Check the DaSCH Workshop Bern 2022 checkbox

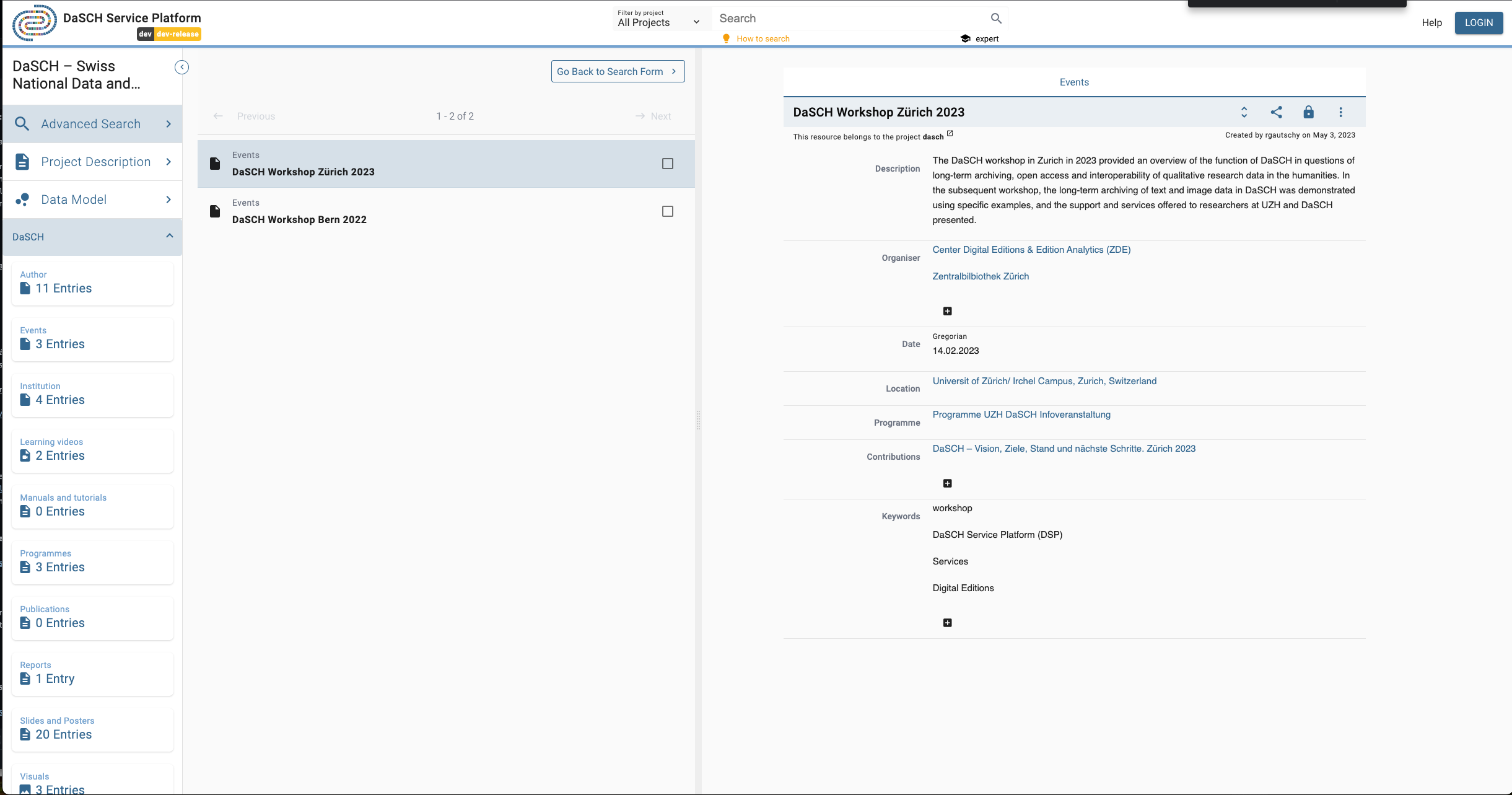(667, 211)
